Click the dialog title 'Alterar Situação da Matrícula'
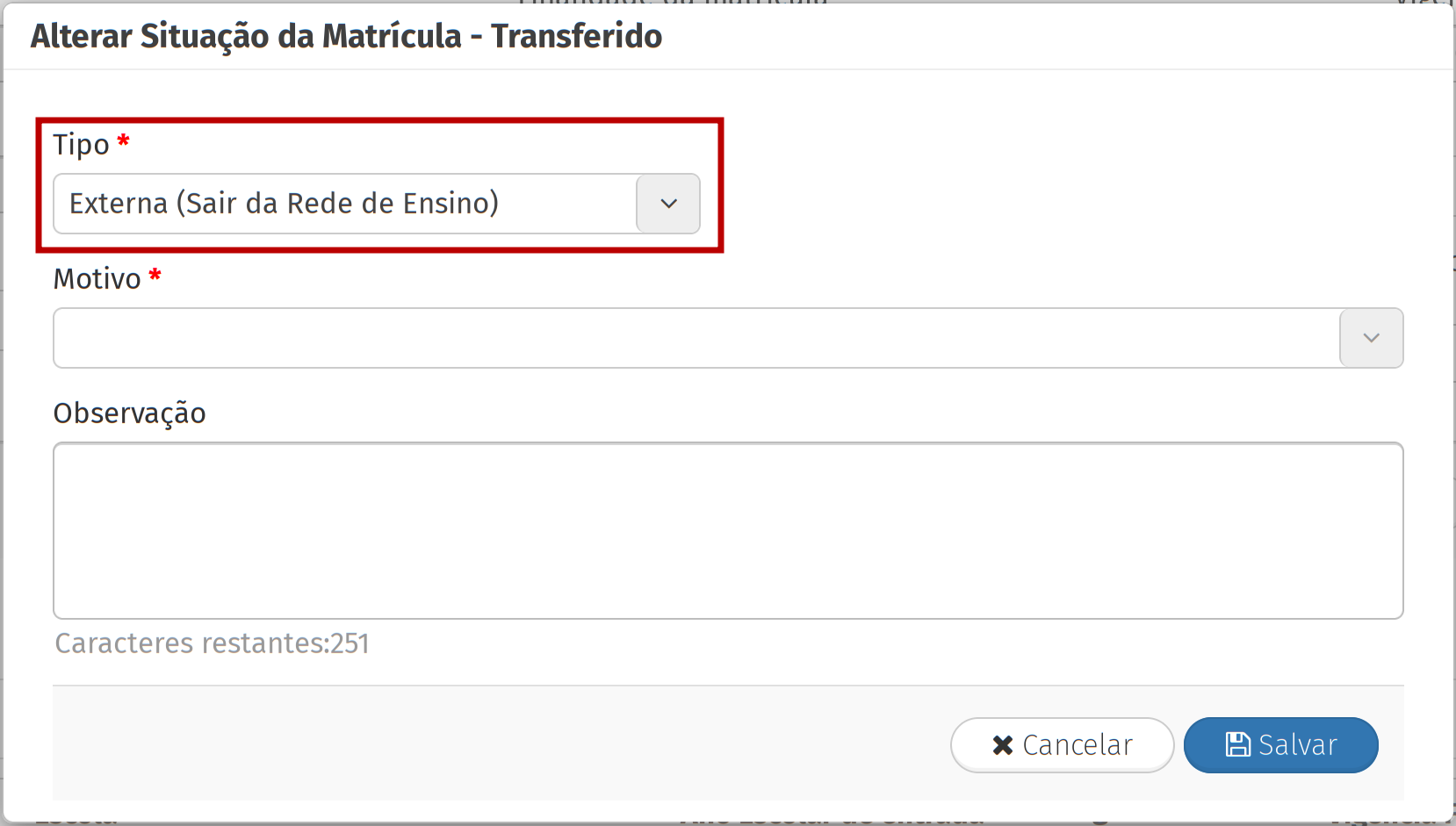This screenshot has height=826, width=1456. point(246,37)
